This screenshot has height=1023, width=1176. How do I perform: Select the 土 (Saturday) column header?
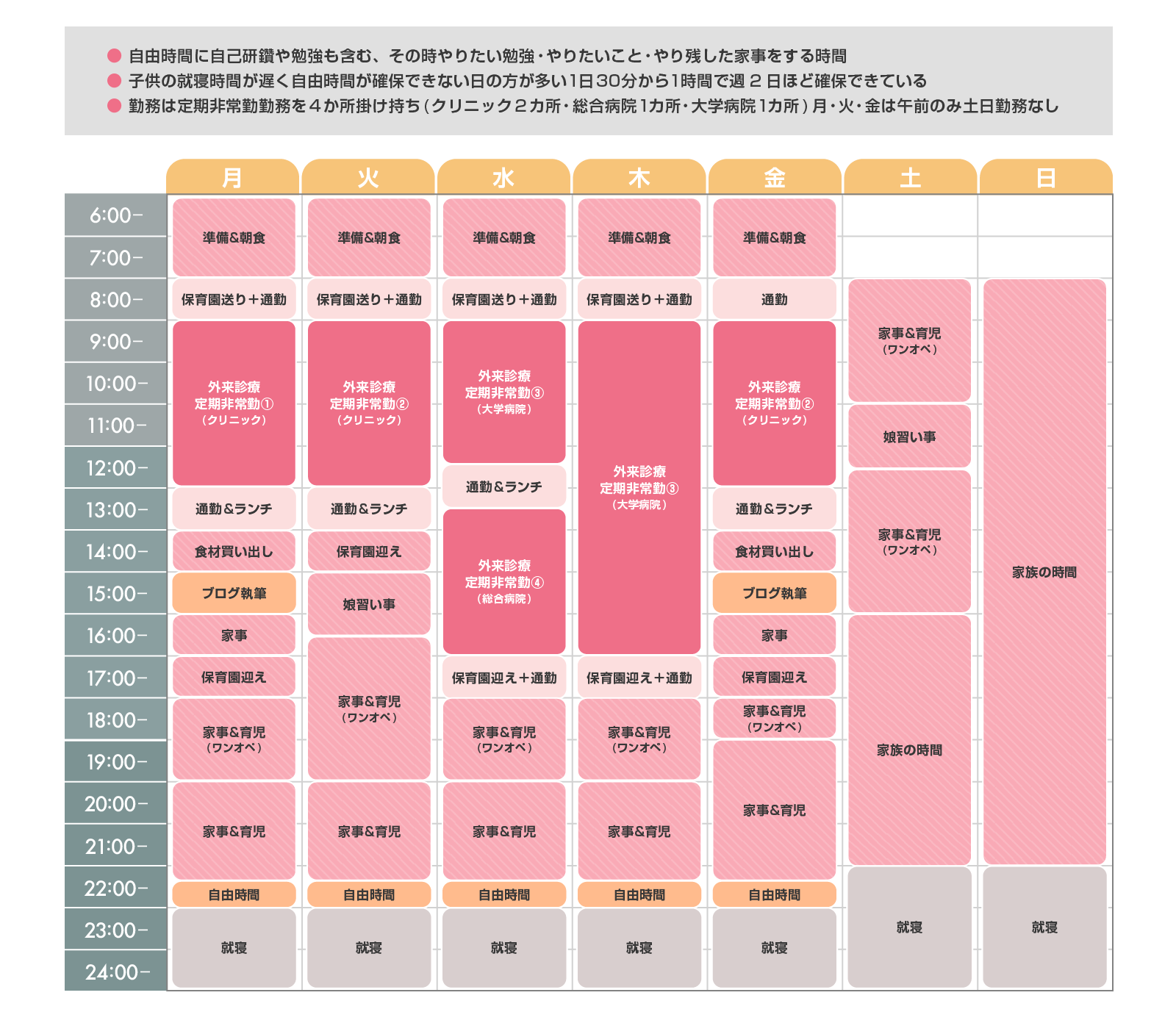[x=911, y=177]
